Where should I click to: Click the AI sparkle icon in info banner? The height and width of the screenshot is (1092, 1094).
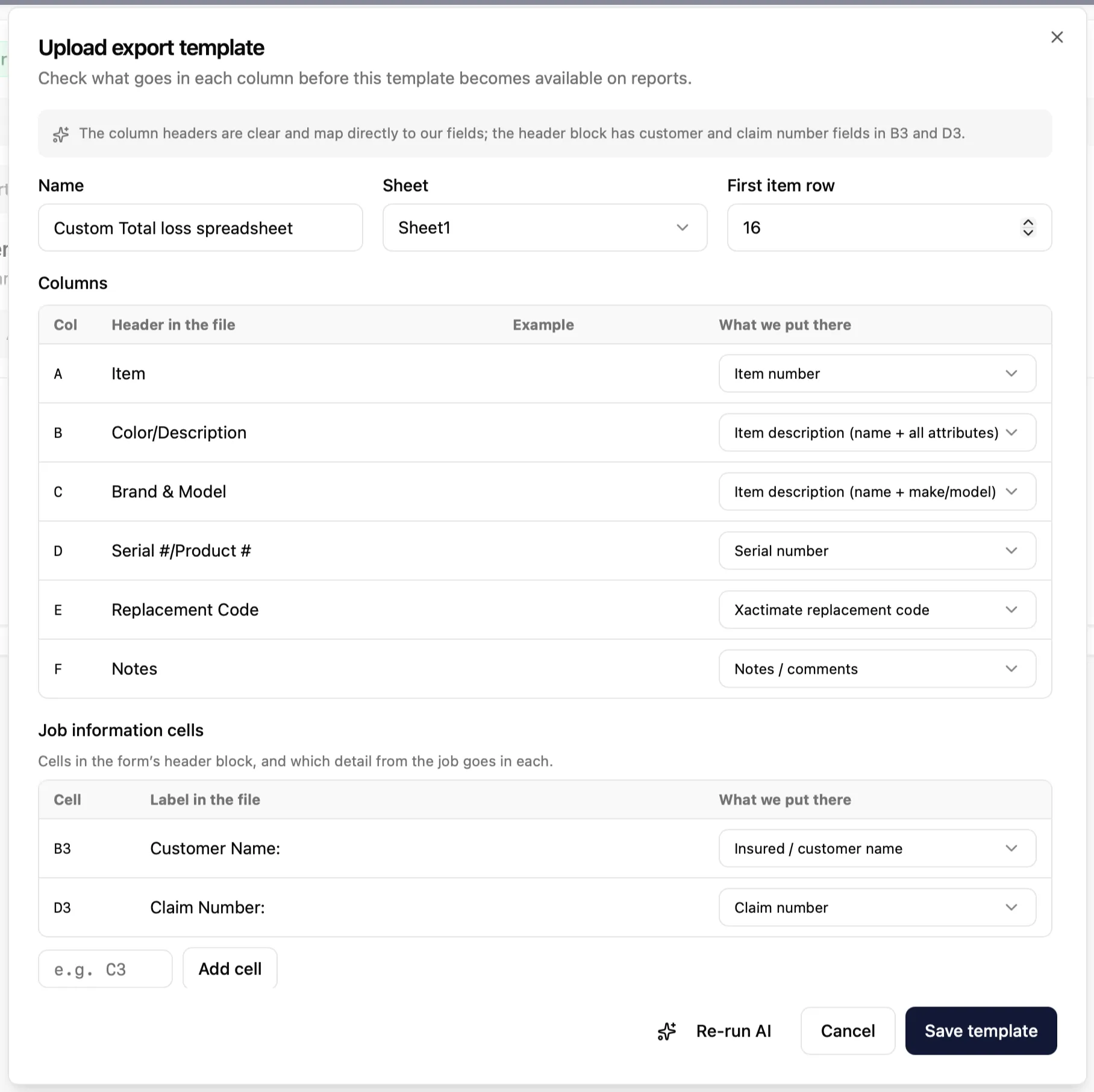coord(61,134)
